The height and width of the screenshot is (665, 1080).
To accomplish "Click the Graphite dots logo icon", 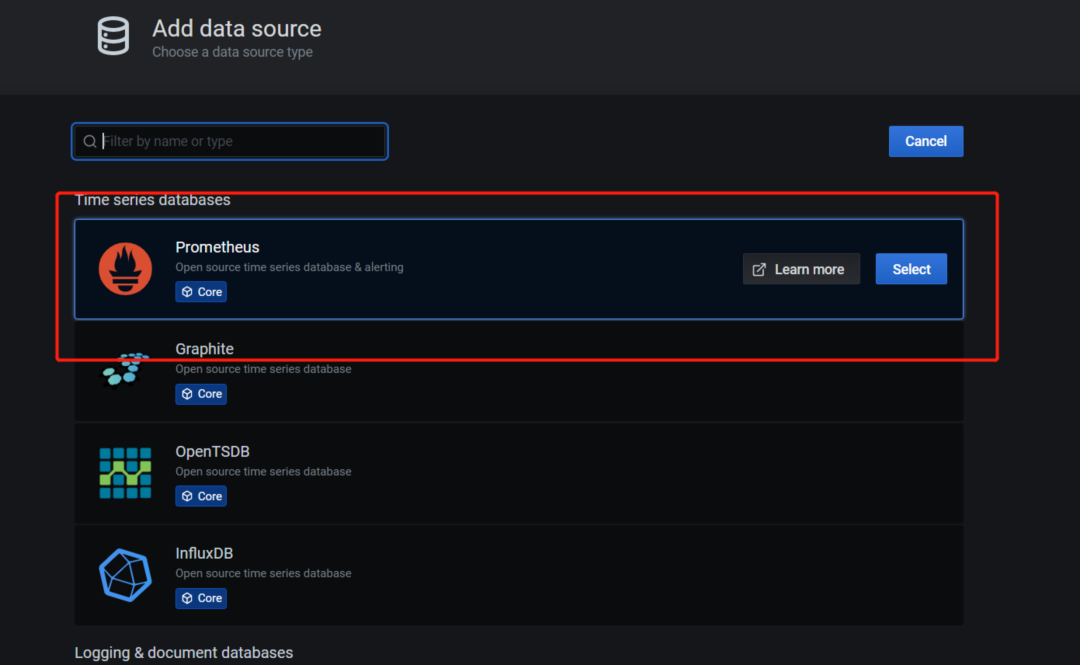I will [x=125, y=371].
